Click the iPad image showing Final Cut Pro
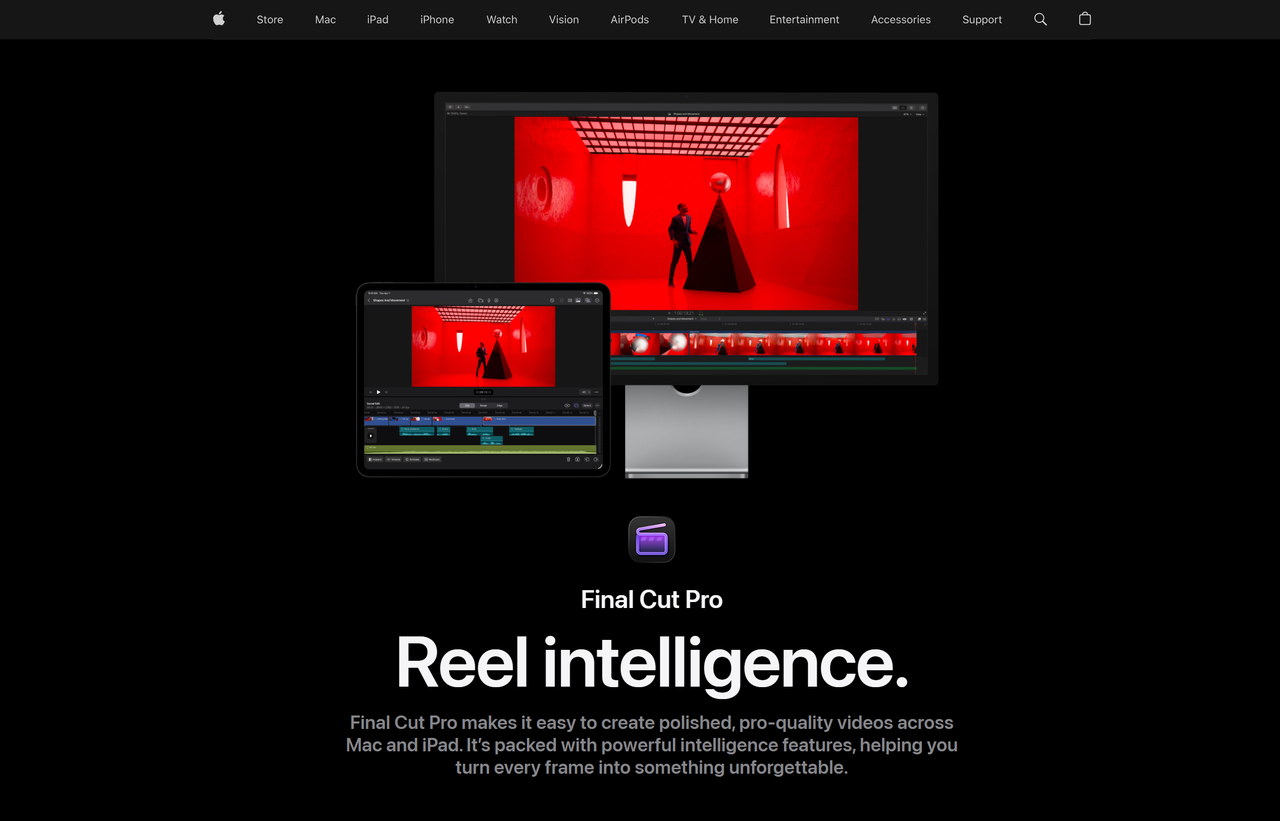 click(483, 380)
